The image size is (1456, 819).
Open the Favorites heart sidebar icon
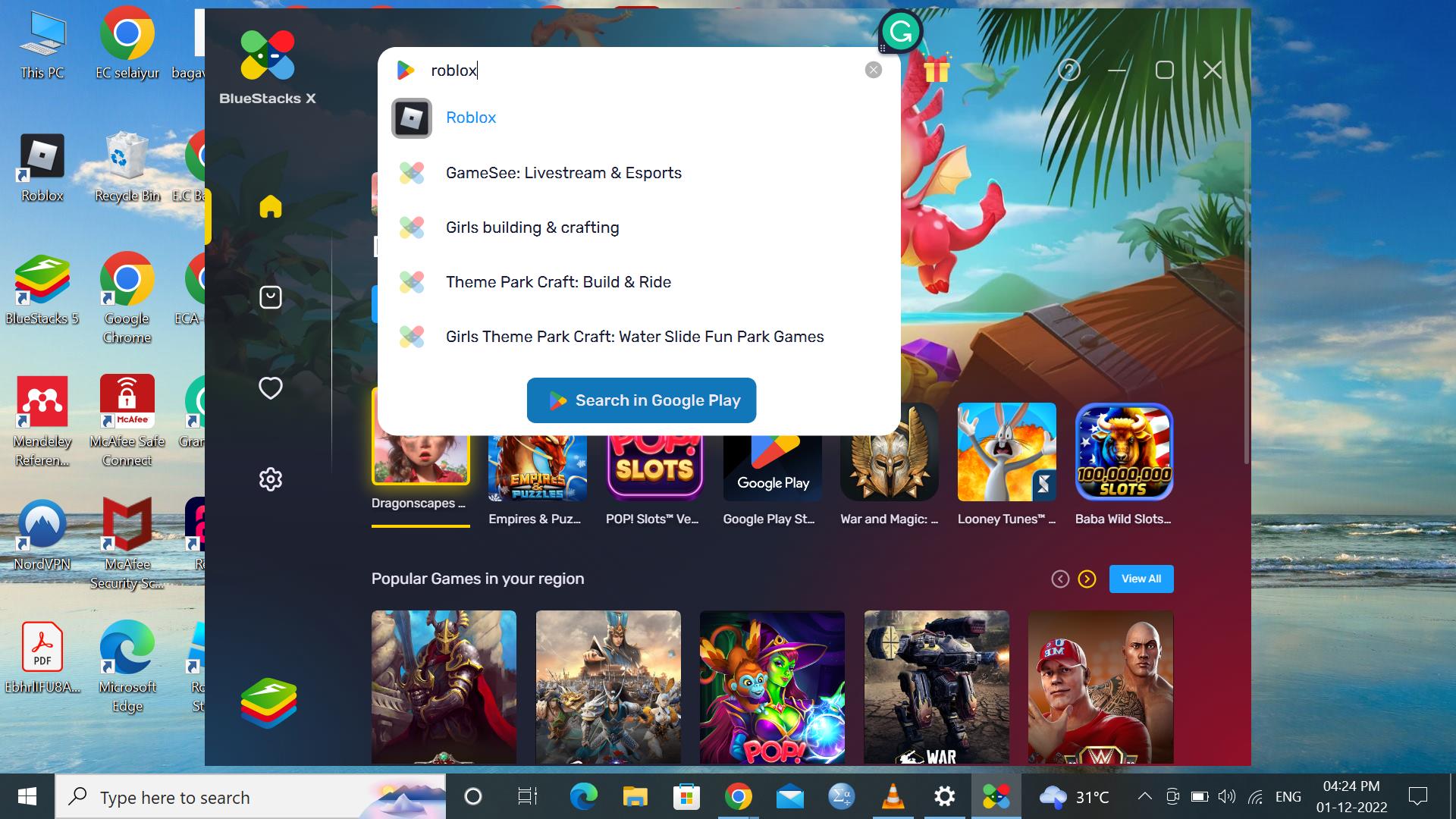click(271, 388)
